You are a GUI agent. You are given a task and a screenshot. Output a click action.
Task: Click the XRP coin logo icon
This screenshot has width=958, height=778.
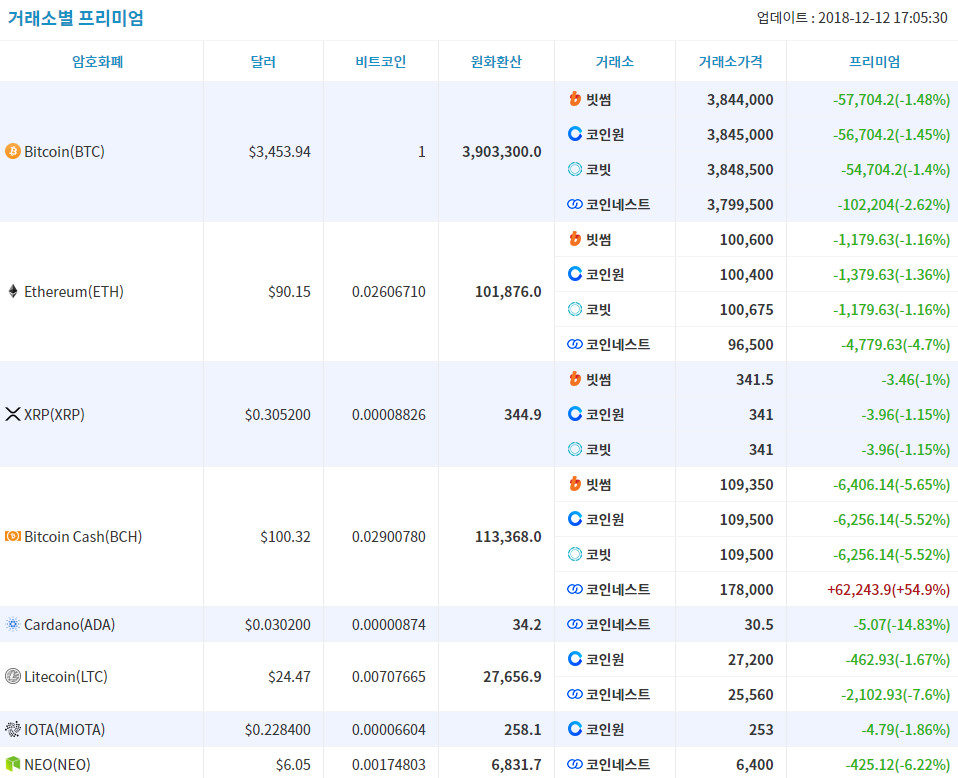pos(13,414)
